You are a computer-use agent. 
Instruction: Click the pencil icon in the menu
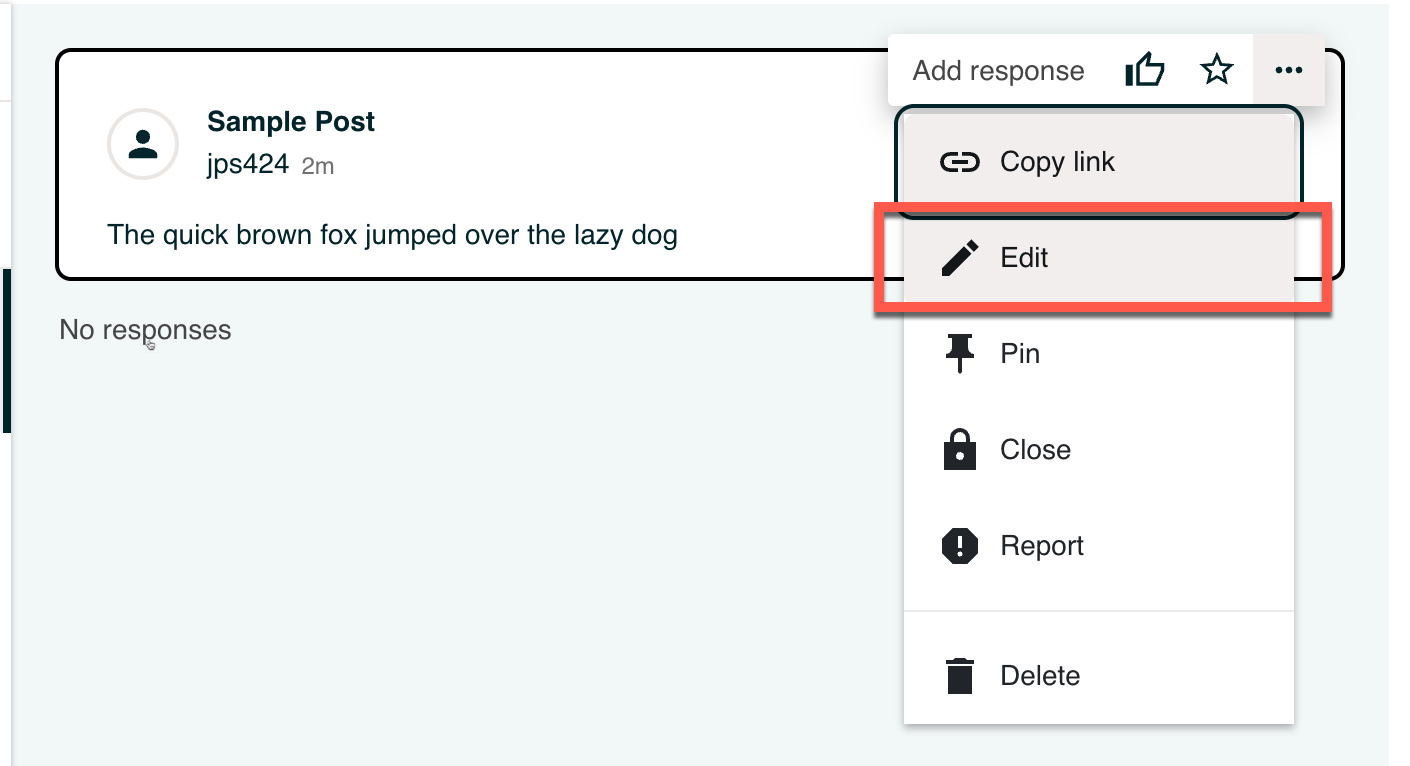click(960, 259)
